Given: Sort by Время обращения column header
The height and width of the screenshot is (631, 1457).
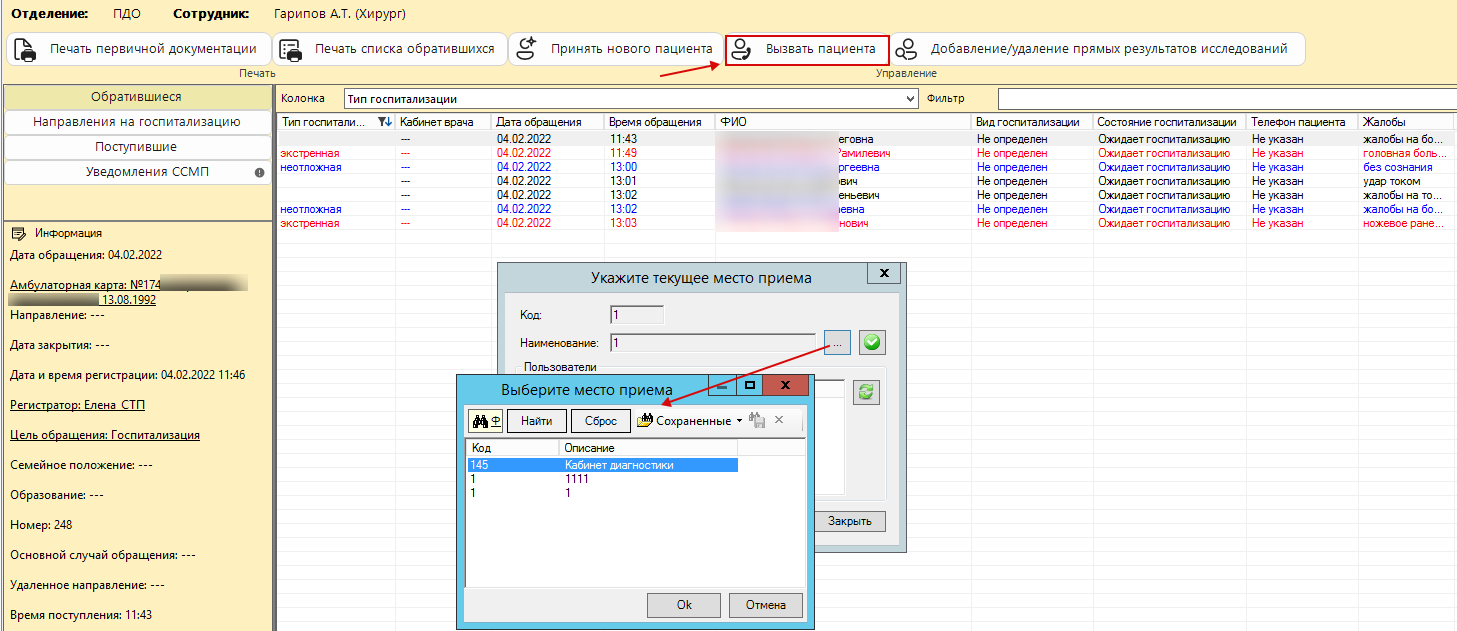Looking at the screenshot, I should pyautogui.click(x=660, y=122).
